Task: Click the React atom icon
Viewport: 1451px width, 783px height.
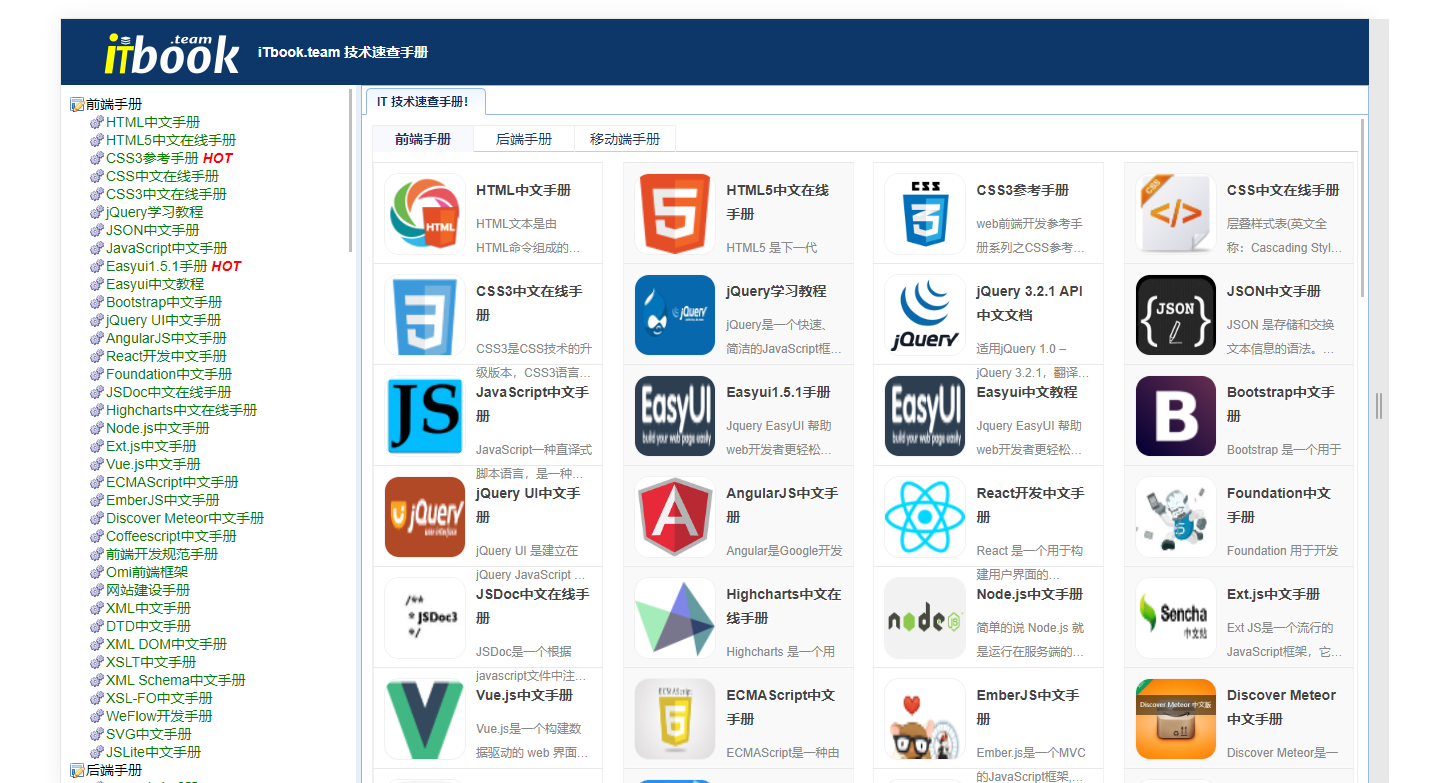Action: click(x=925, y=518)
